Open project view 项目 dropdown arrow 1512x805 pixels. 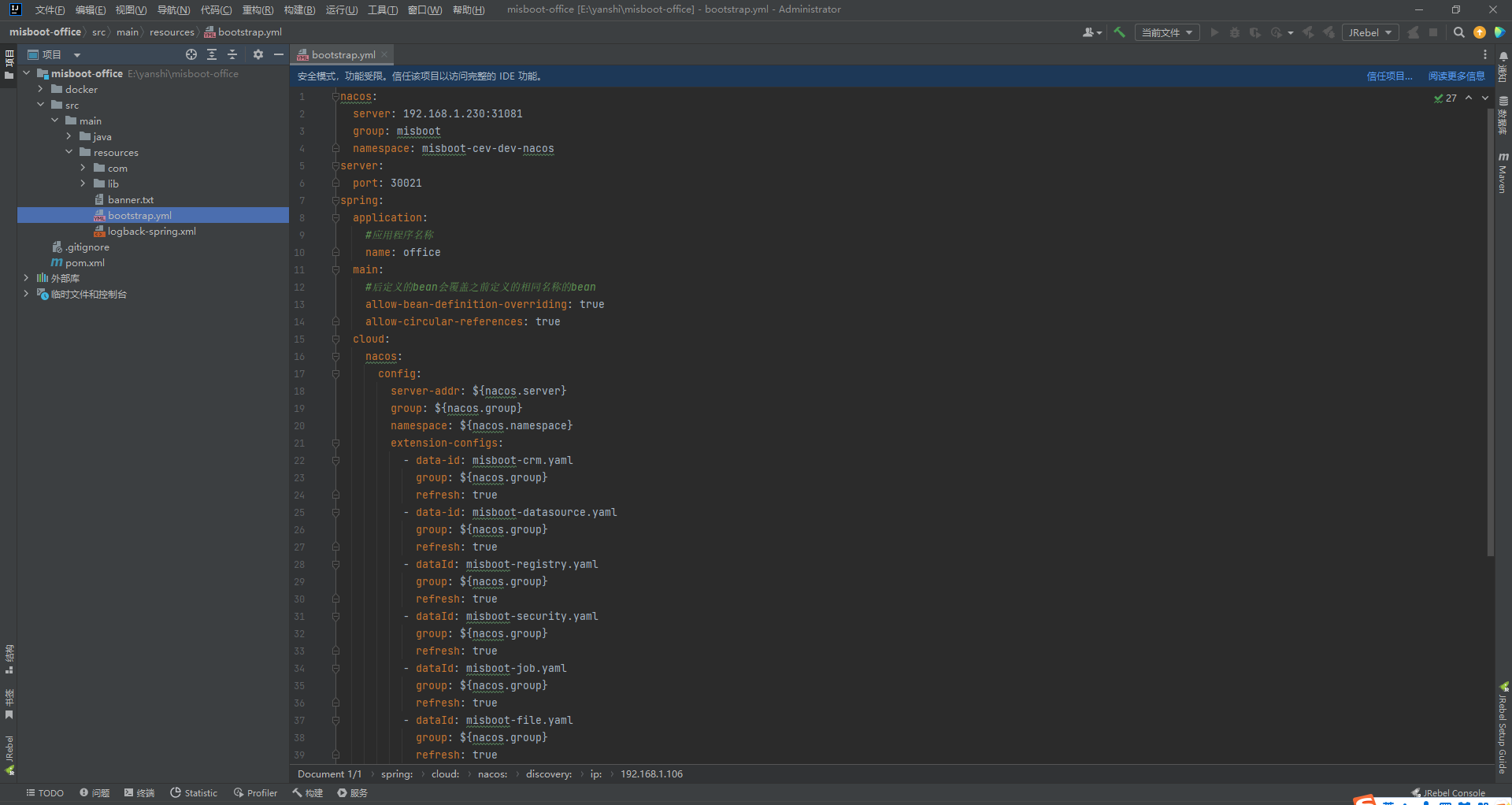77,55
